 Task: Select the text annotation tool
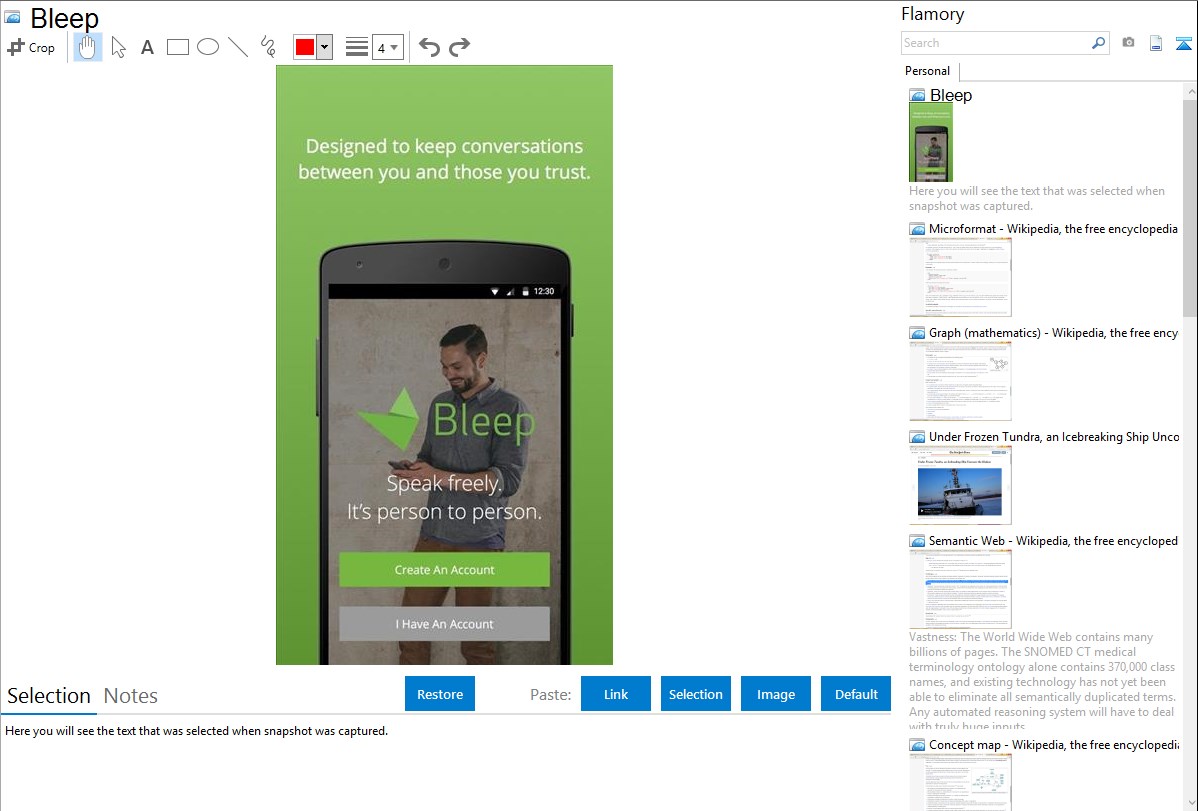147,47
